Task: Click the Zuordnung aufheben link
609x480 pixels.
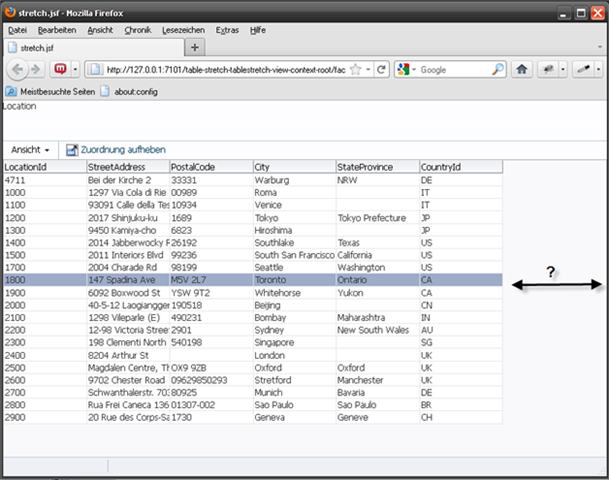Action: tap(123, 150)
